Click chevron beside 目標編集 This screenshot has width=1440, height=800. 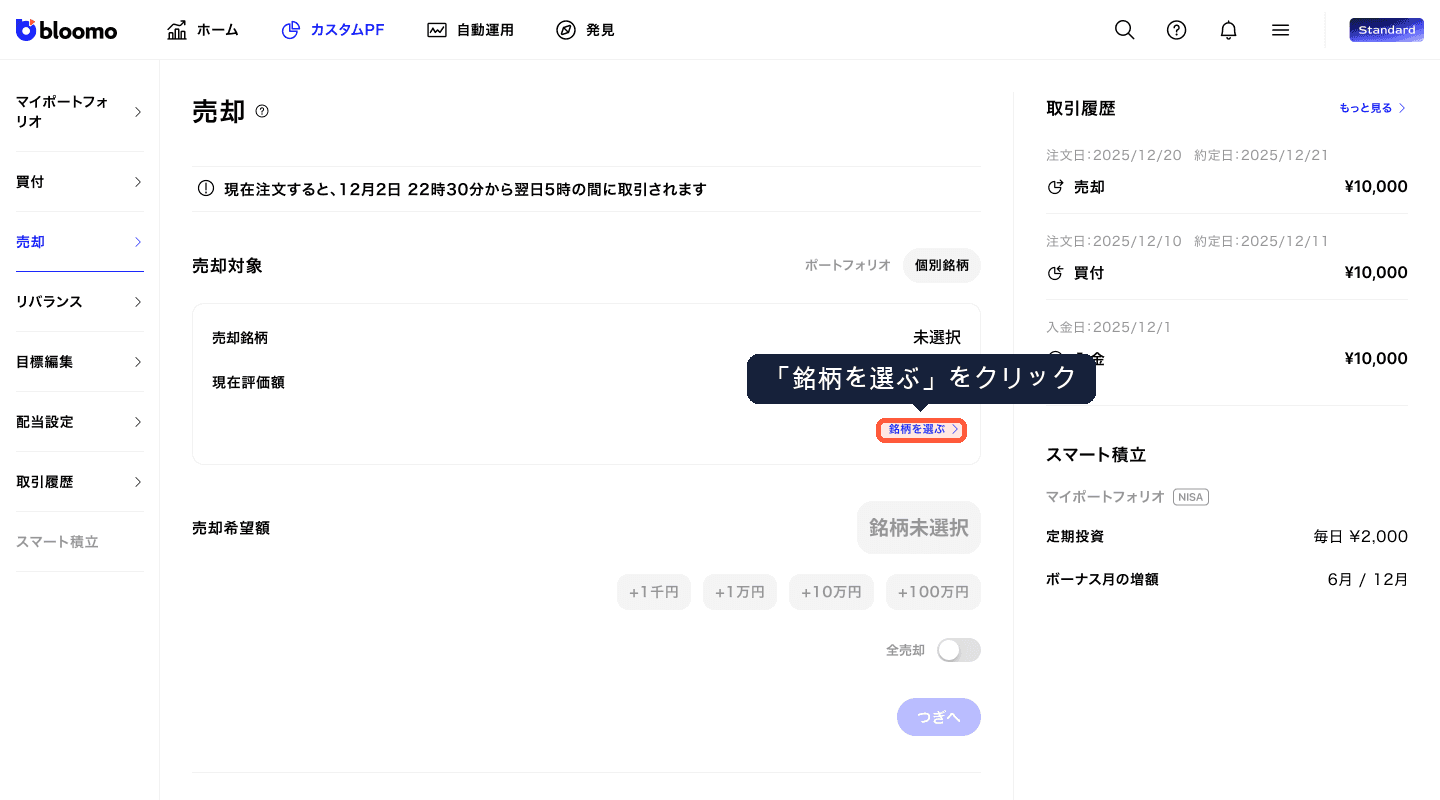click(138, 362)
